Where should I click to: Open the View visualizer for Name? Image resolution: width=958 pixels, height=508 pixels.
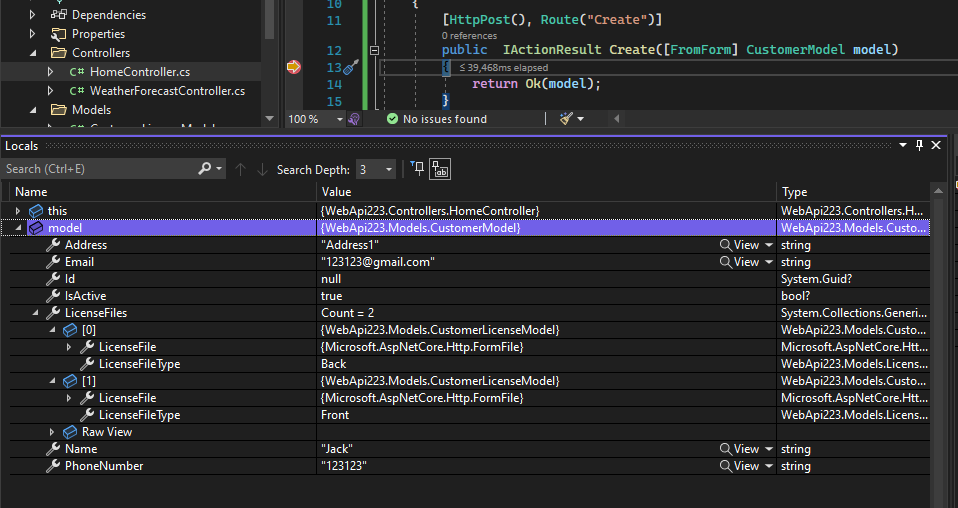739,449
